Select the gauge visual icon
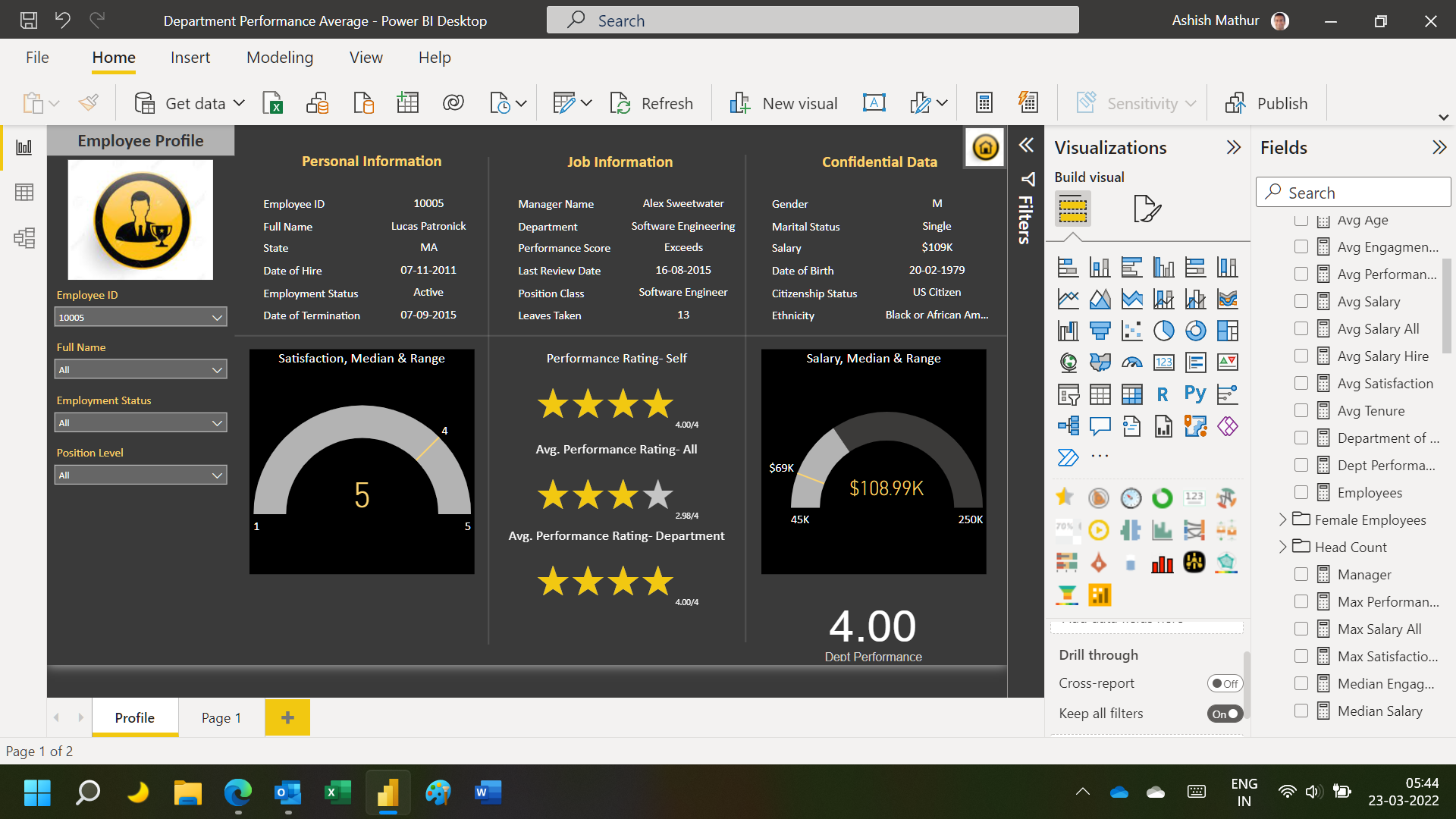 [1131, 362]
